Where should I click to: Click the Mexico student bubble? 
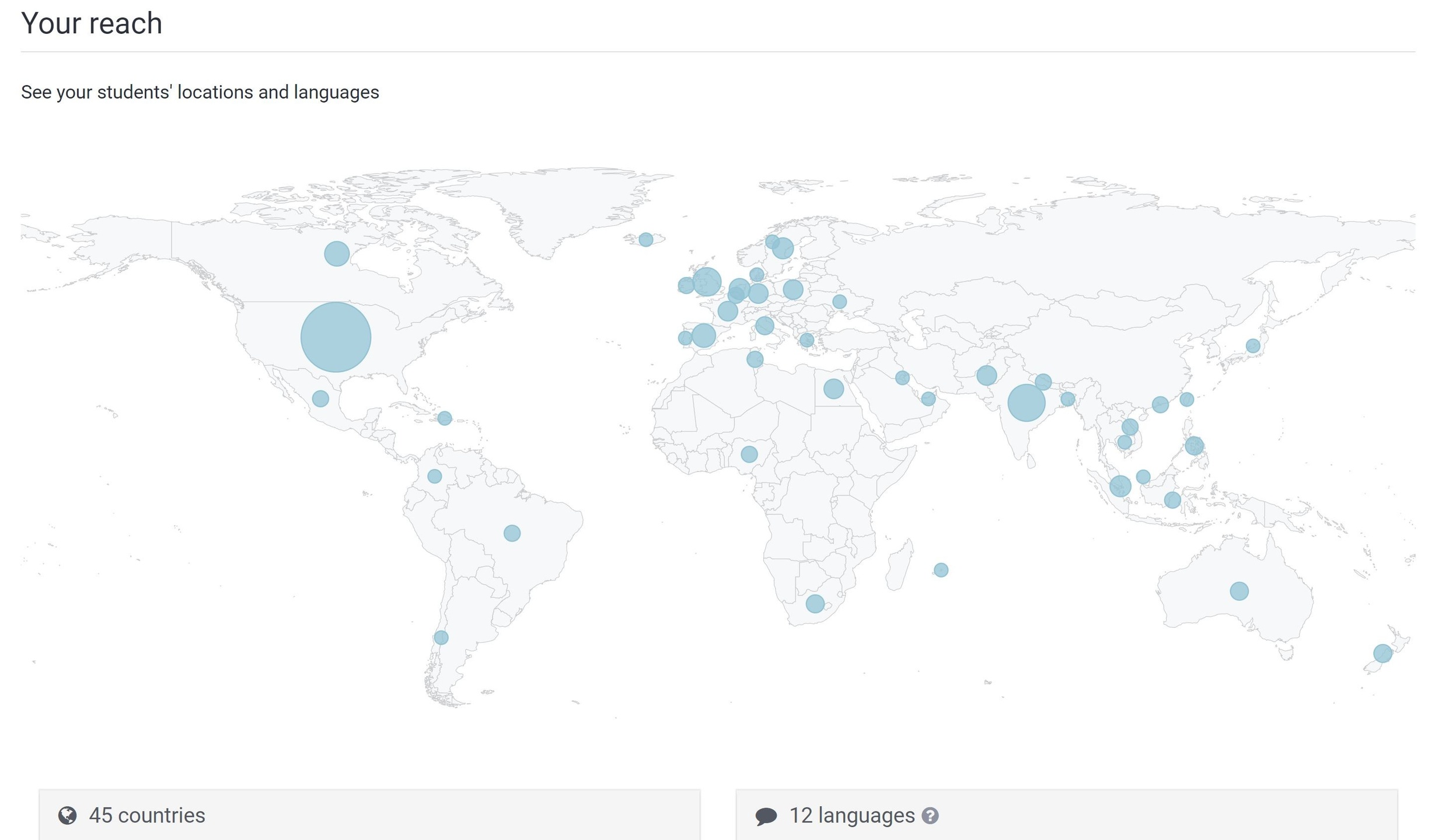[x=320, y=399]
